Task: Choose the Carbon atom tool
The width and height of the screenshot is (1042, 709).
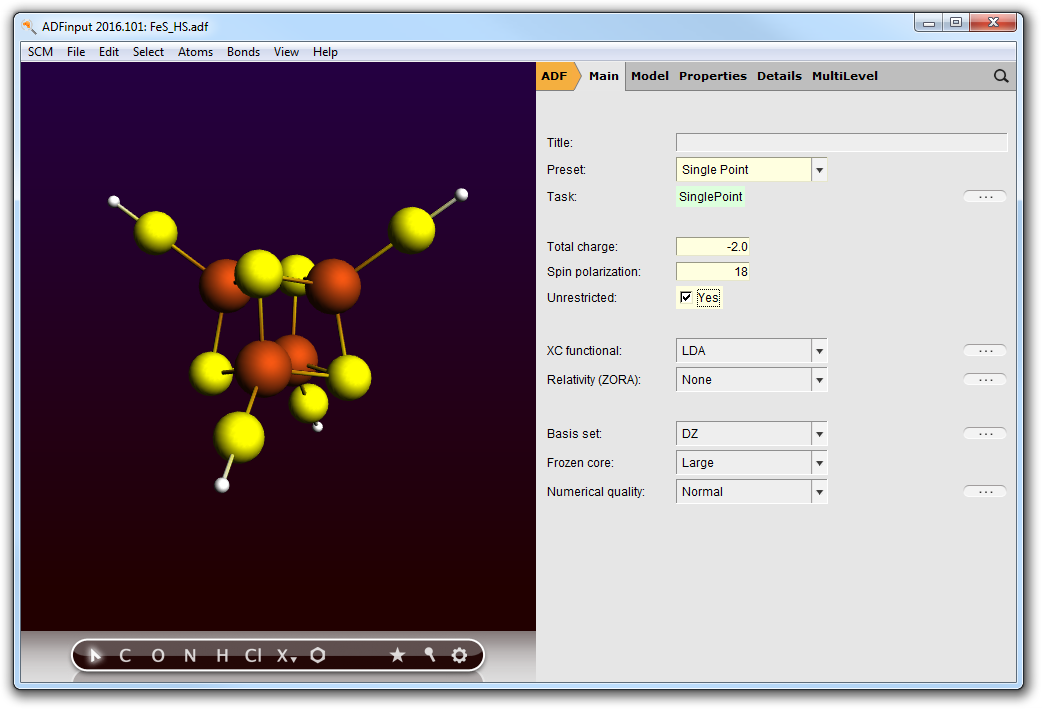Action: click(x=125, y=656)
